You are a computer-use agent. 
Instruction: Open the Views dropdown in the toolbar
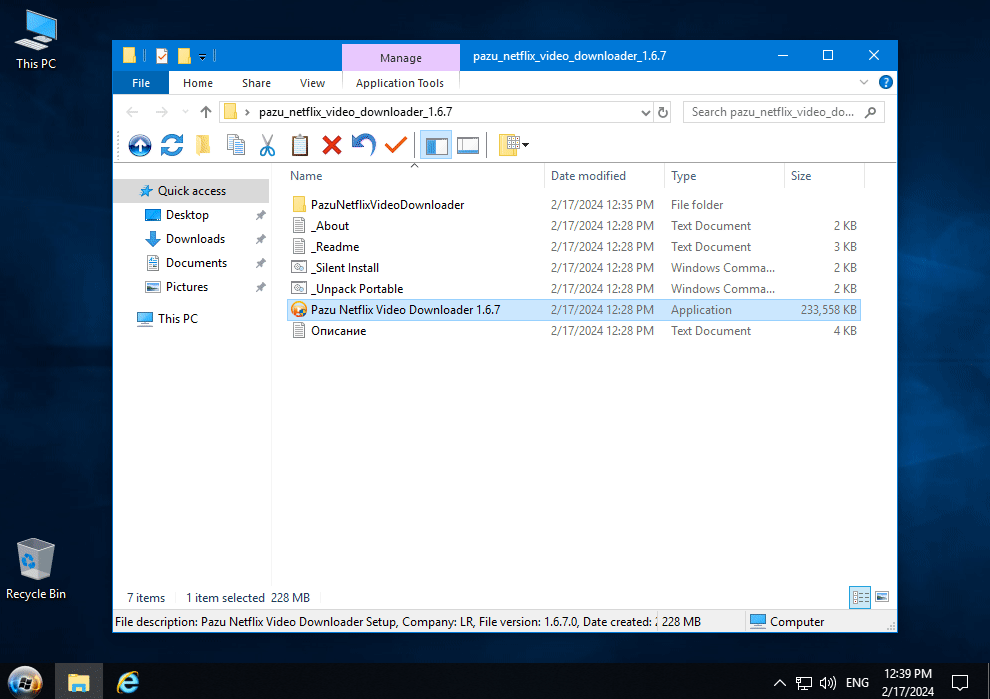coord(513,145)
